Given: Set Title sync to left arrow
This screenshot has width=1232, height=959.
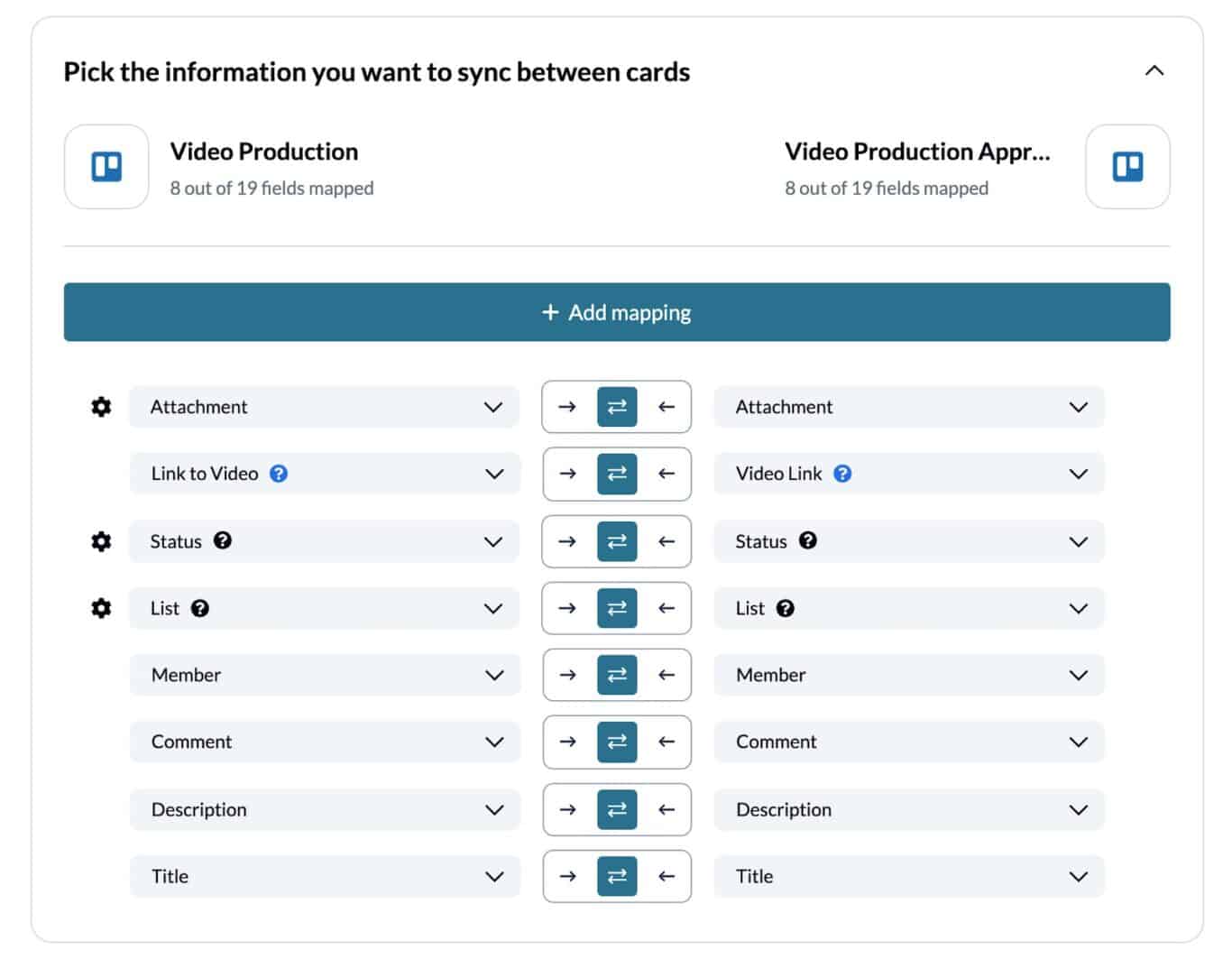Looking at the screenshot, I should point(667,876).
